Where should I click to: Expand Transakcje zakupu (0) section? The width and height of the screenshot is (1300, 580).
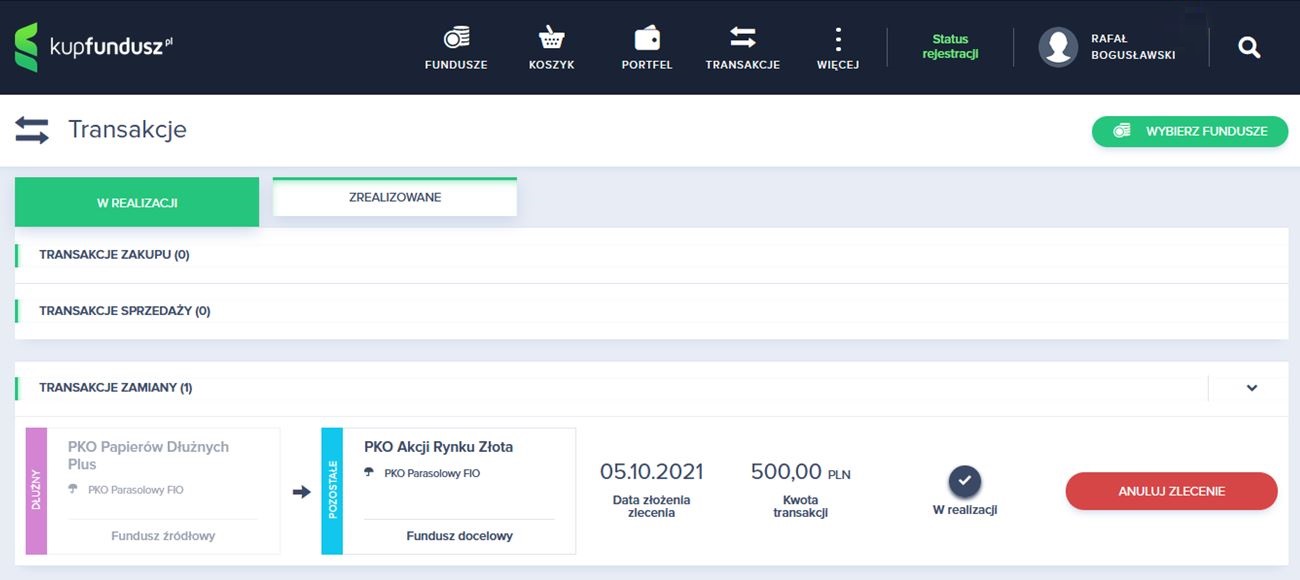651,255
